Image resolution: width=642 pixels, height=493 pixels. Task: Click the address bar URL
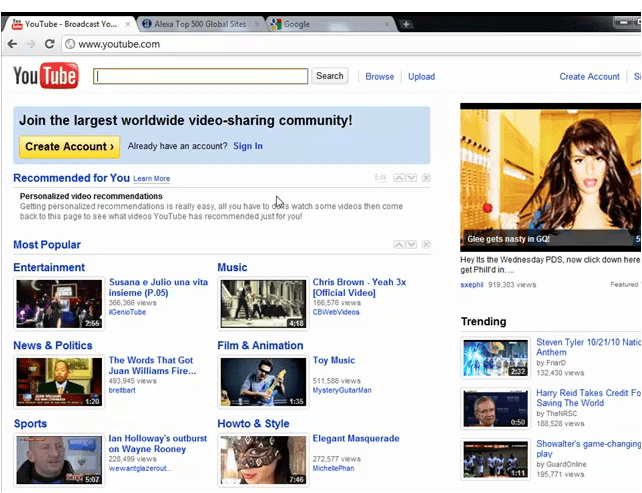[119, 44]
